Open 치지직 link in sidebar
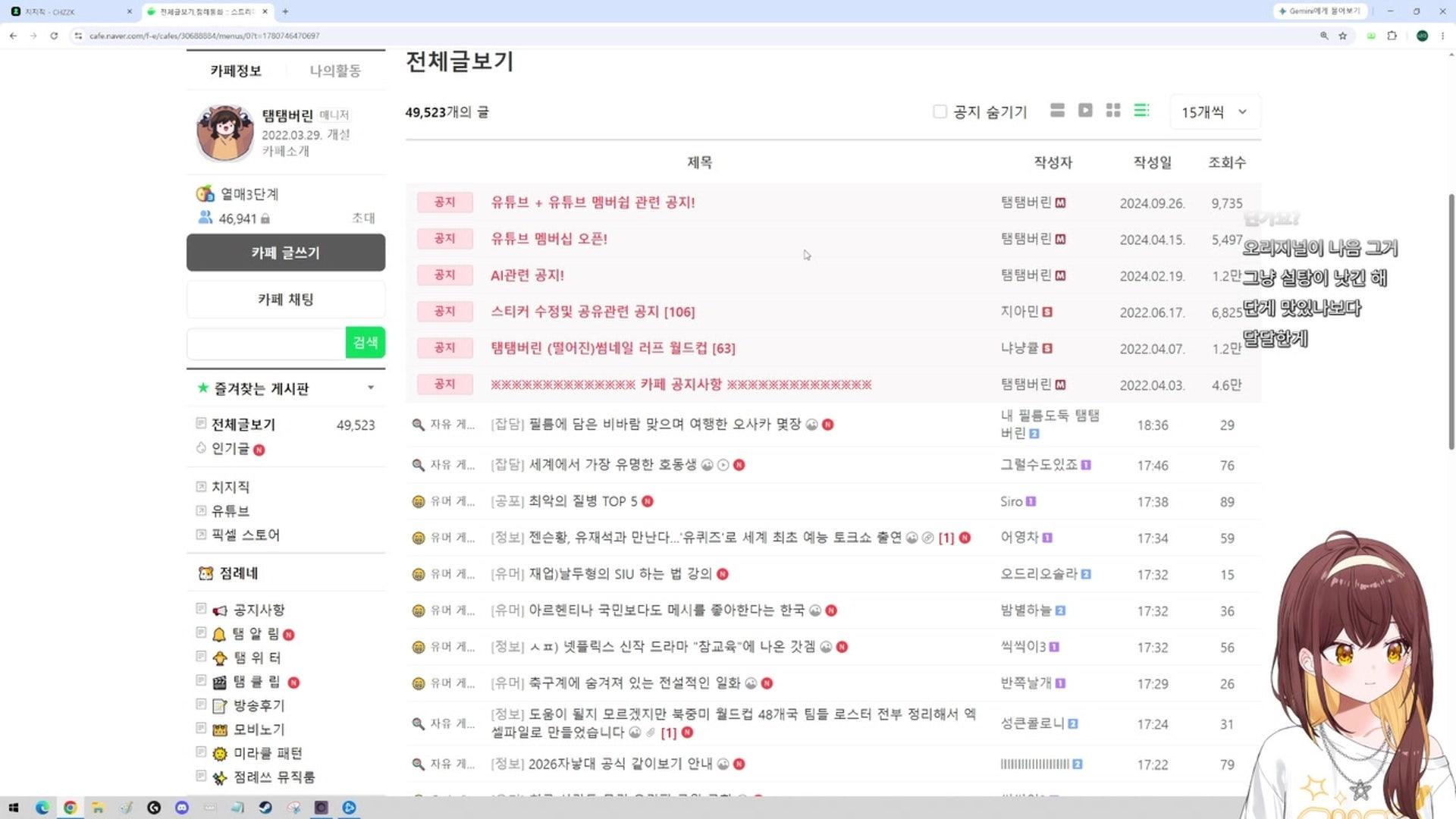Screen dimensions: 1456x819 click(230, 487)
